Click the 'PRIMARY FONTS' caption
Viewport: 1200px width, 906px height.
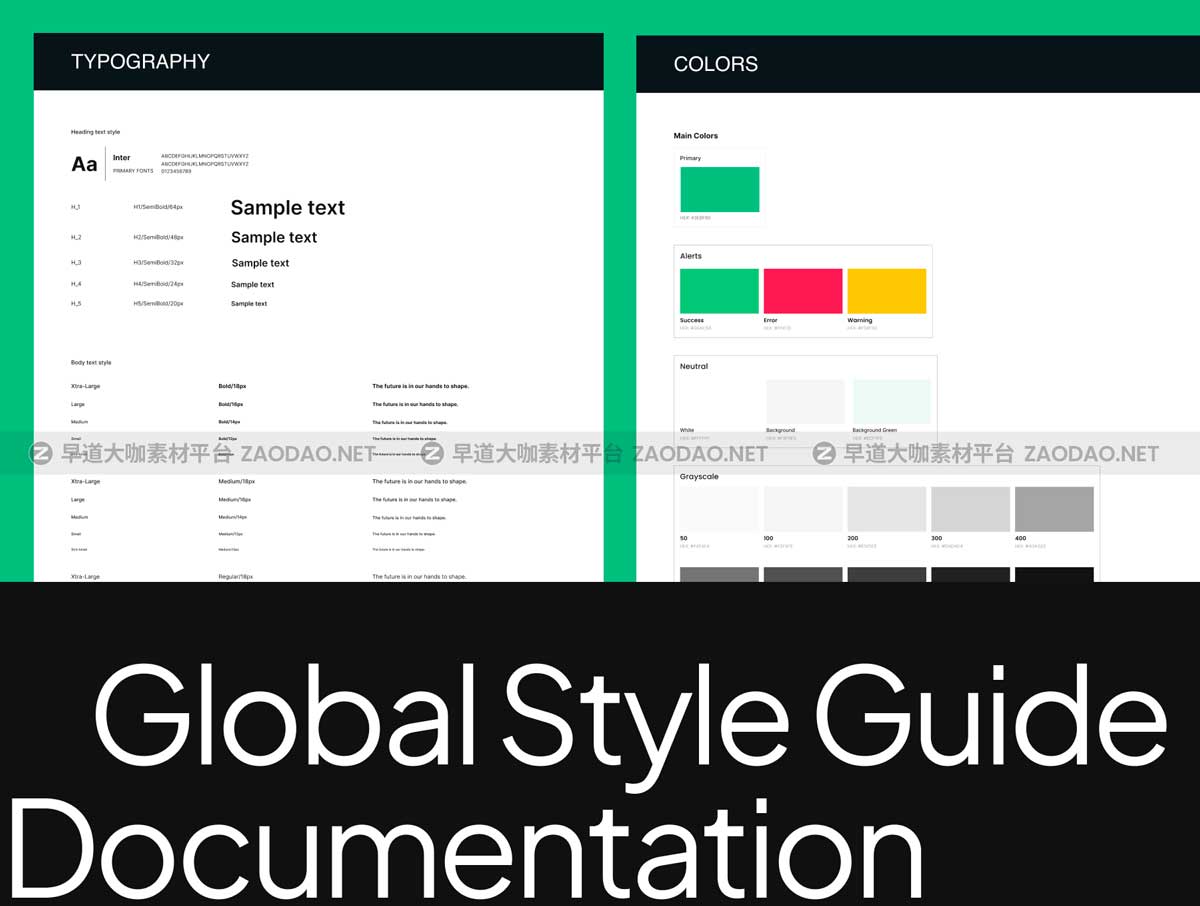(133, 171)
